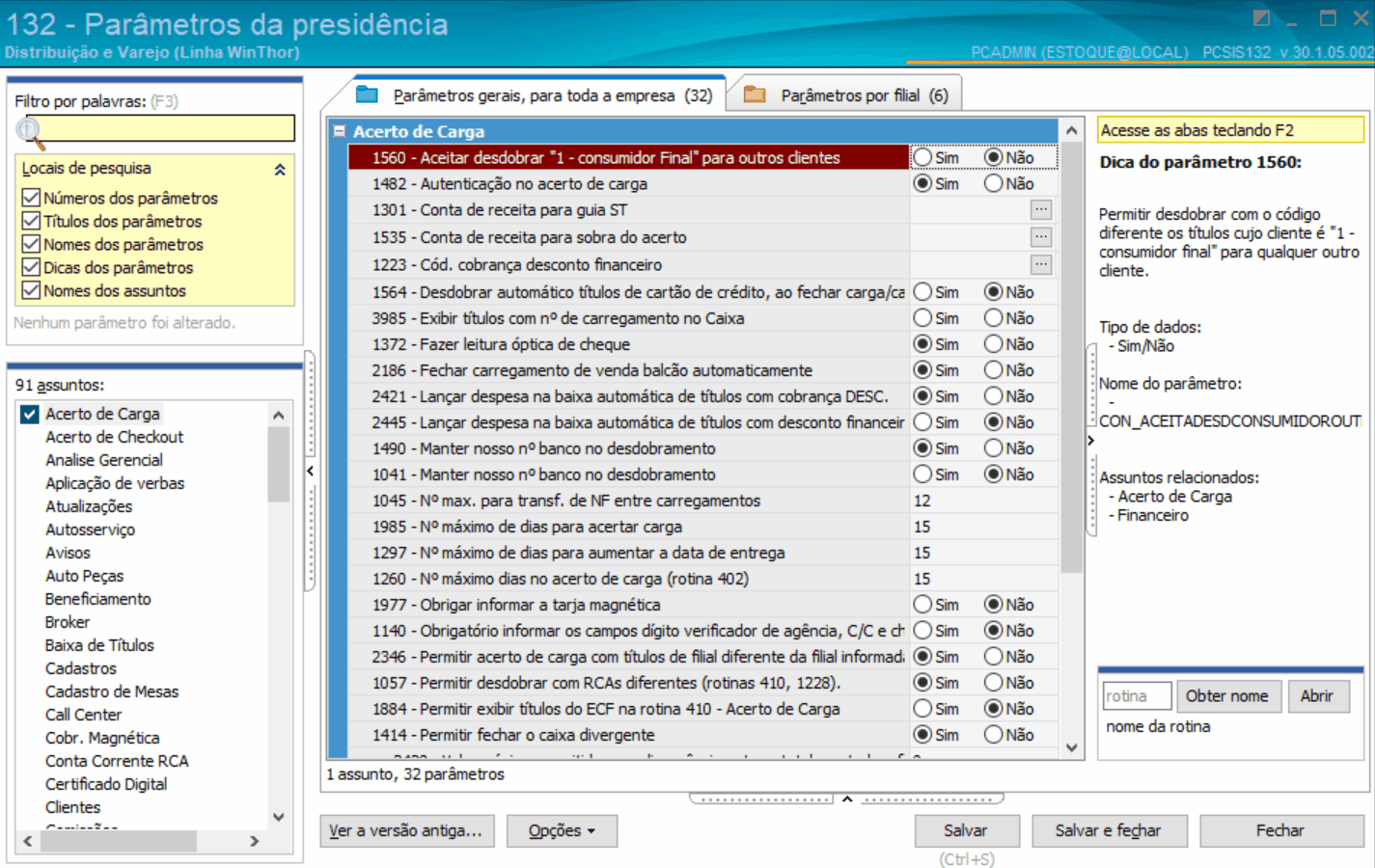Screen dimensions: 1375x868
Task: Select Sim for 1884 Permitir exibir títulos ECF
Action: coord(923,708)
